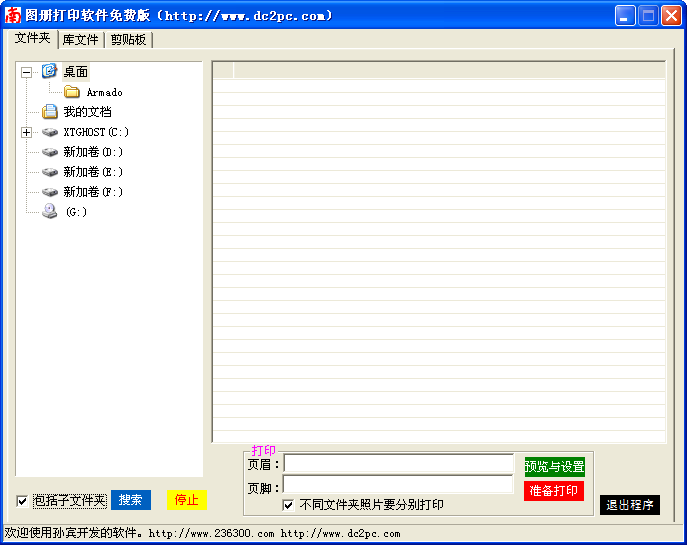Click the drive icon for 新加卷 (E:)

[50, 172]
